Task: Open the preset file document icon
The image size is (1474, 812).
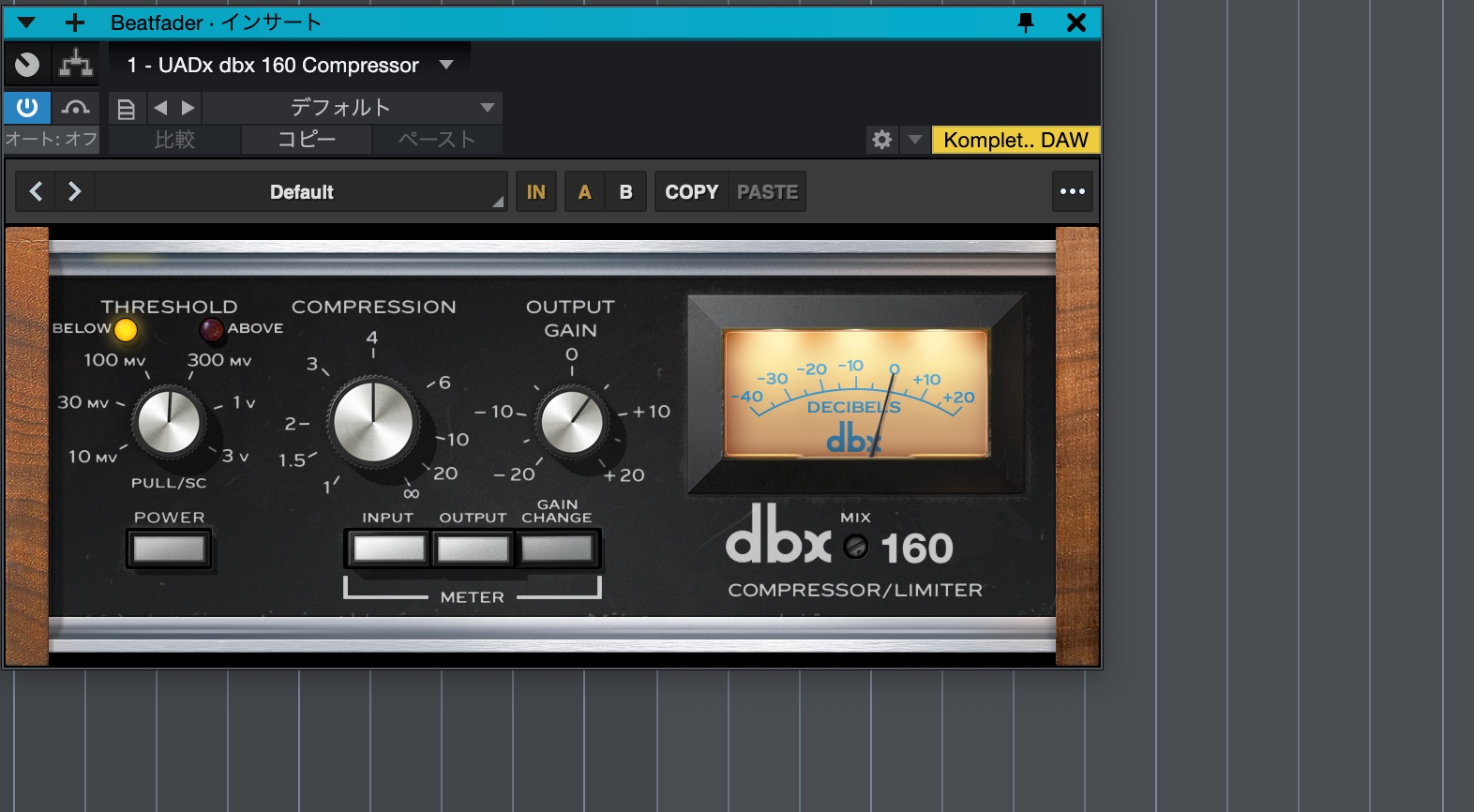Action: pos(126,109)
